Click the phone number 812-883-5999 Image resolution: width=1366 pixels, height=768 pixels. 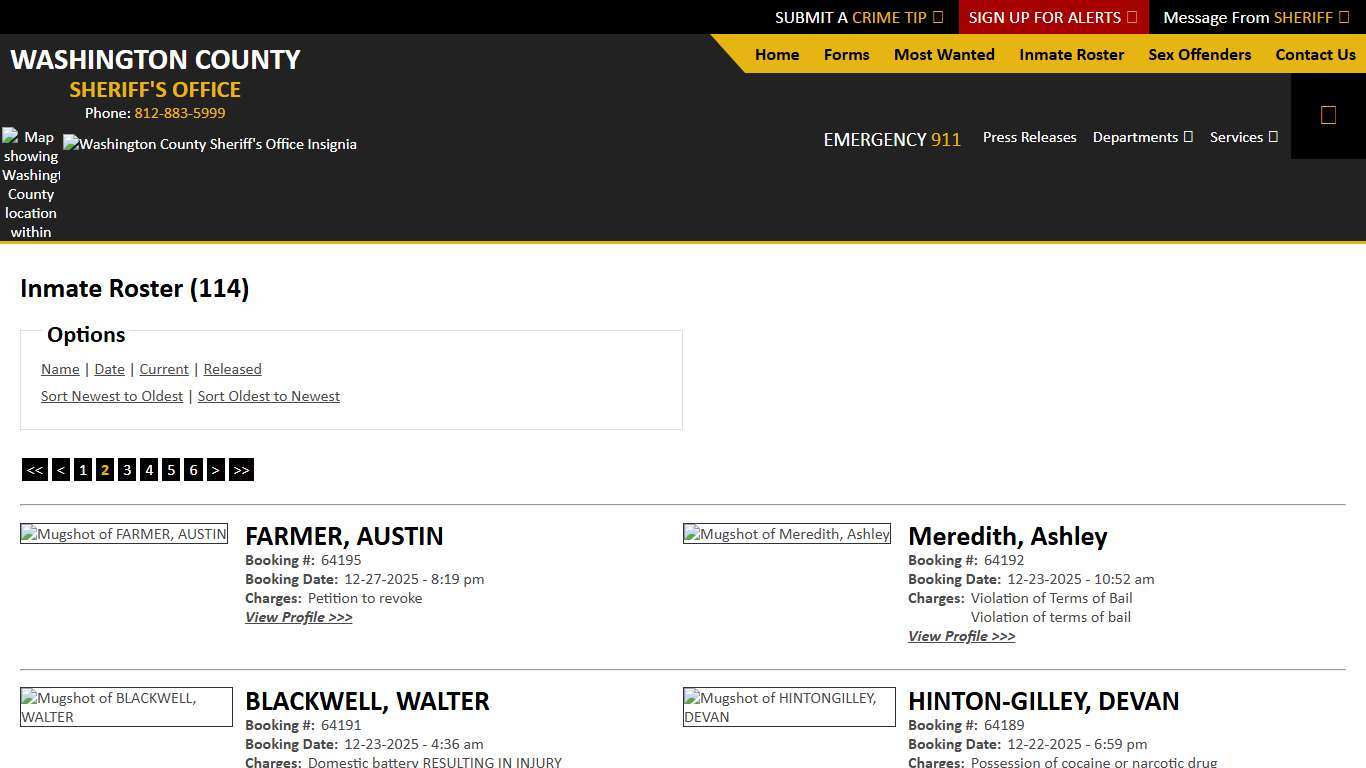pyautogui.click(x=179, y=113)
